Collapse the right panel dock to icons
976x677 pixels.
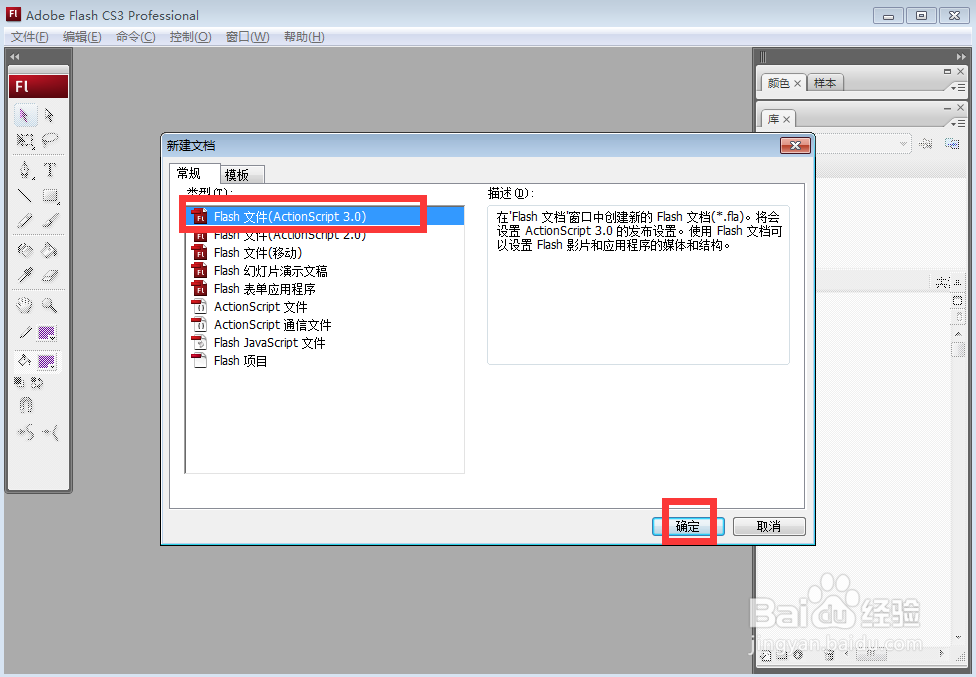coord(961,57)
